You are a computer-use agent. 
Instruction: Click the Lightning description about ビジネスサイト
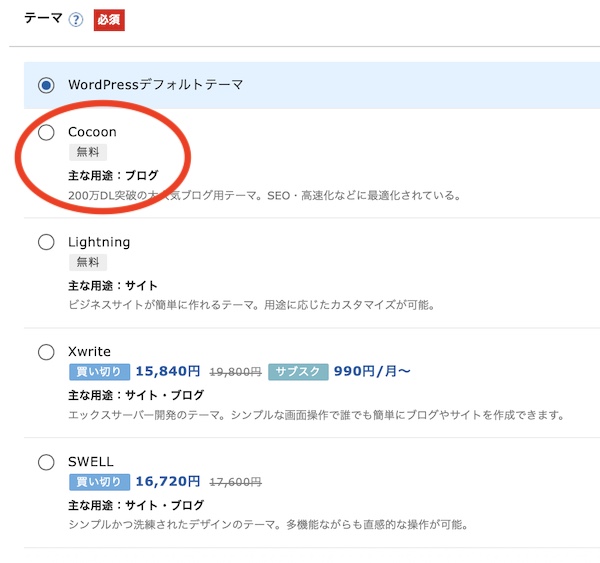pyautogui.click(x=251, y=305)
